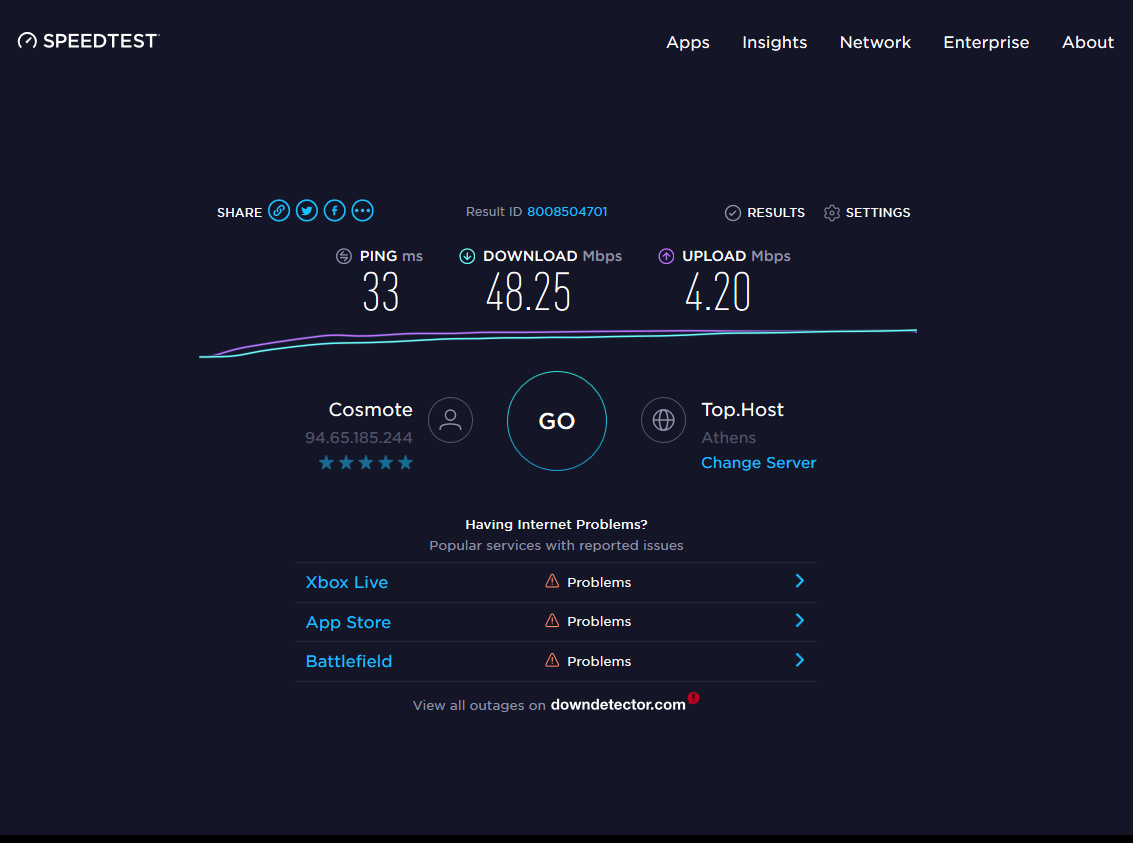Expand Xbox Live issue details chevron
Image resolution: width=1133 pixels, height=843 pixels.
tap(800, 581)
